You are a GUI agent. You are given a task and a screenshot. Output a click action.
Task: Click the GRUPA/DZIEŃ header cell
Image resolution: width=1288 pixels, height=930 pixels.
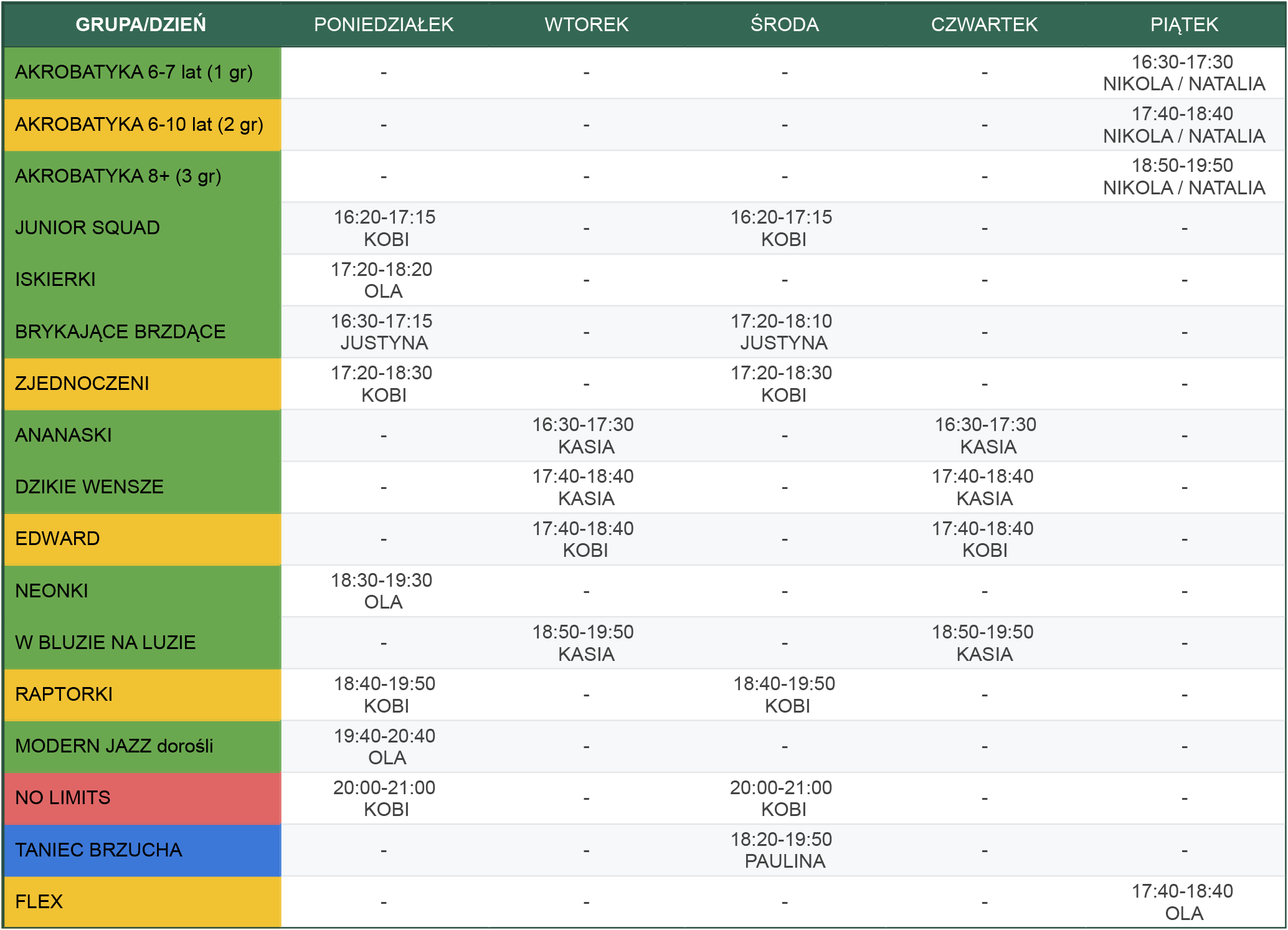tap(141, 24)
